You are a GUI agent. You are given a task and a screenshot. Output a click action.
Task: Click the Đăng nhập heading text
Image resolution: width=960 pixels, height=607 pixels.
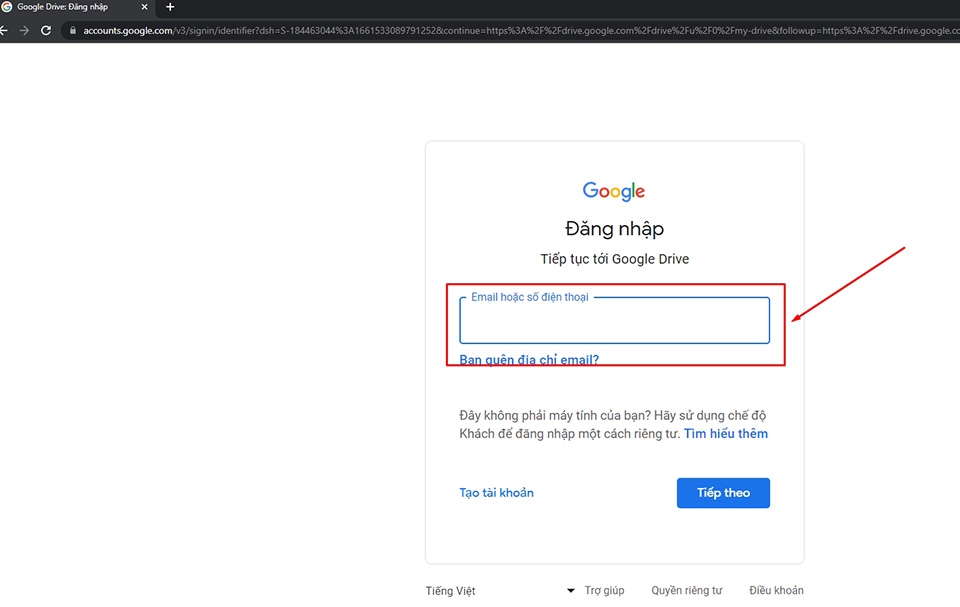pos(614,228)
